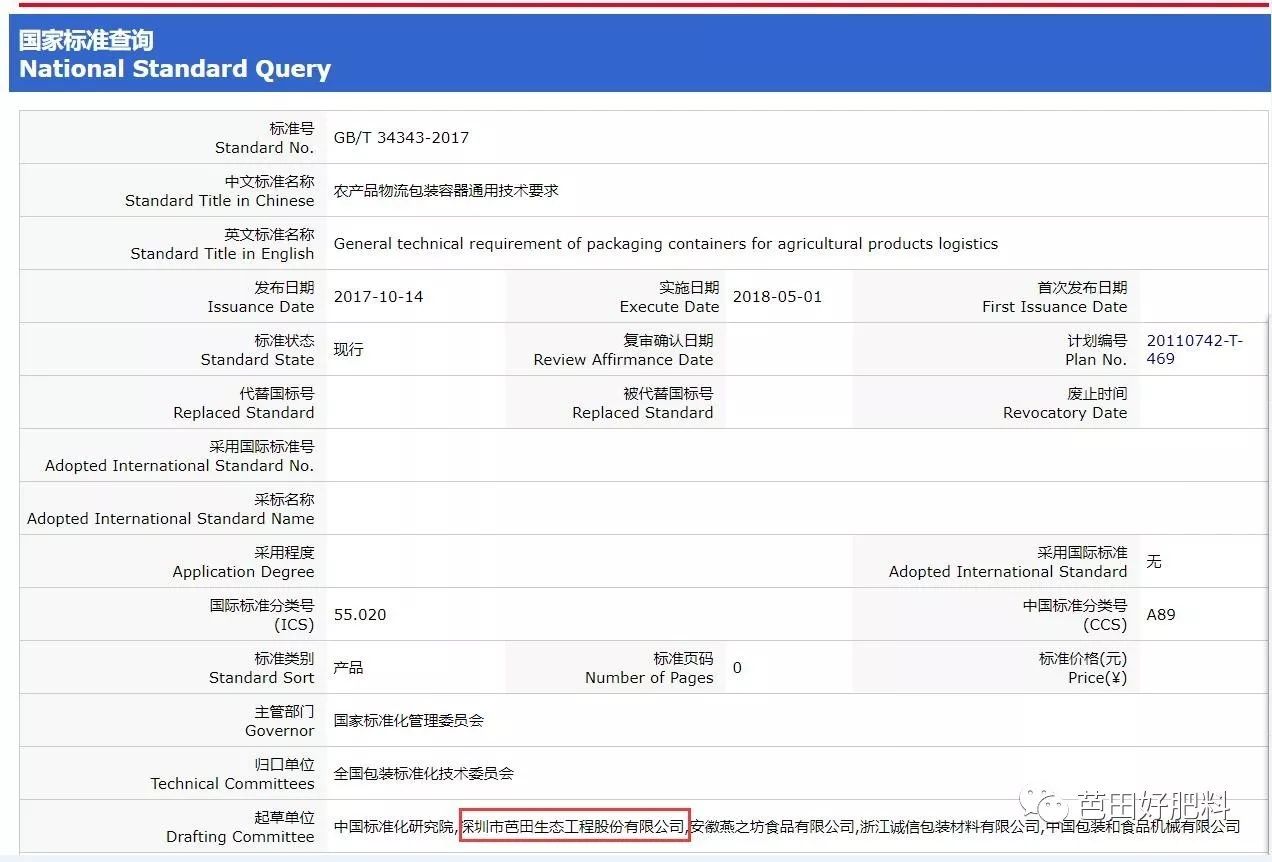The height and width of the screenshot is (862, 1272).
Task: Click the Drafting Committee label
Action: (240, 827)
